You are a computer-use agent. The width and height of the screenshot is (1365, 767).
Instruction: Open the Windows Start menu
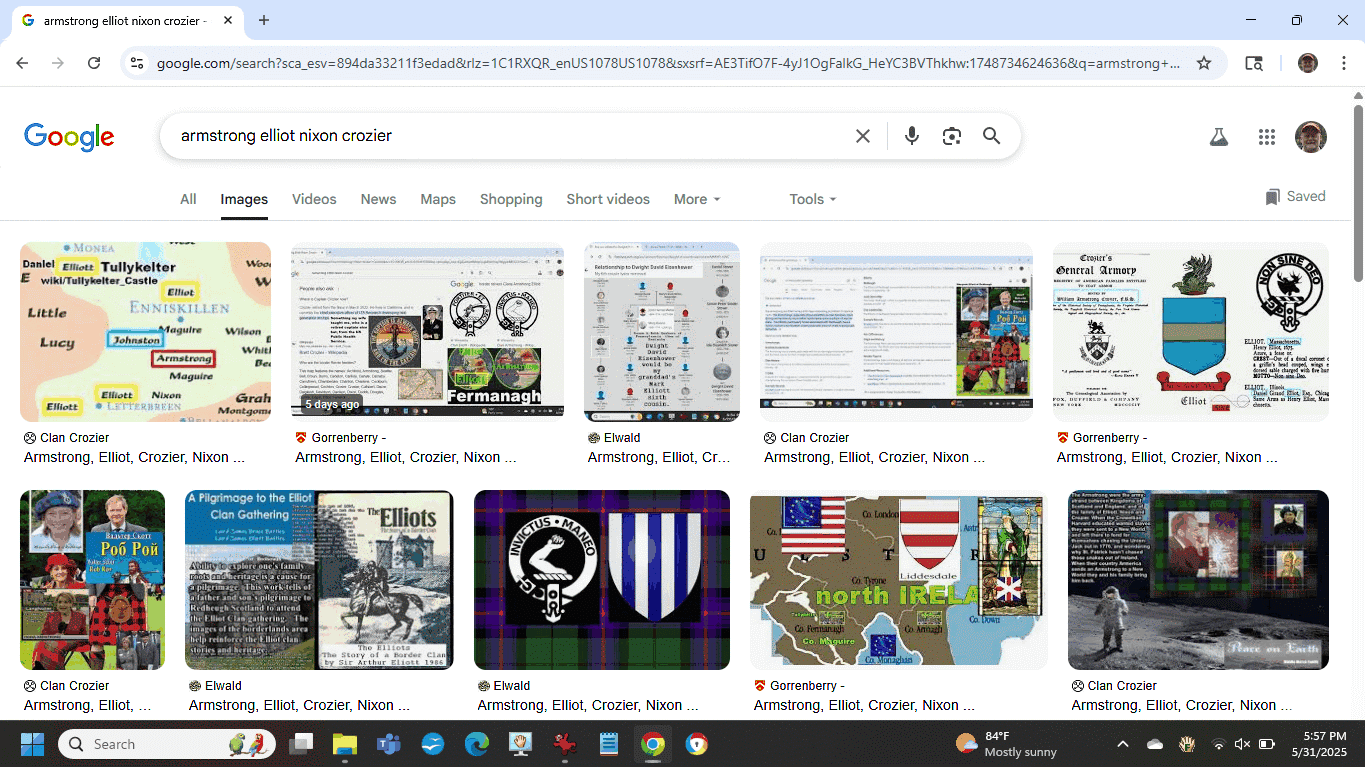coord(32,744)
